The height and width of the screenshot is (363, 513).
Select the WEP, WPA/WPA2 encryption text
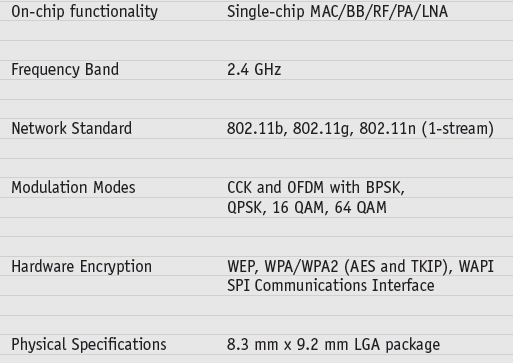click(x=283, y=267)
